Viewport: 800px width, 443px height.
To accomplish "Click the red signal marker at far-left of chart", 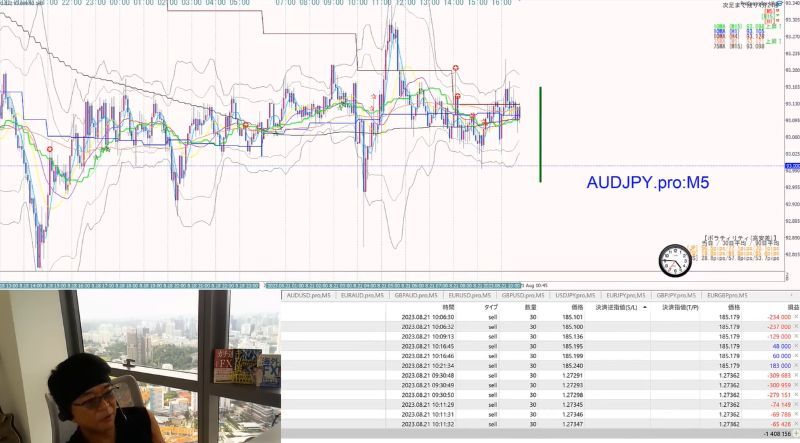I will (49, 149).
